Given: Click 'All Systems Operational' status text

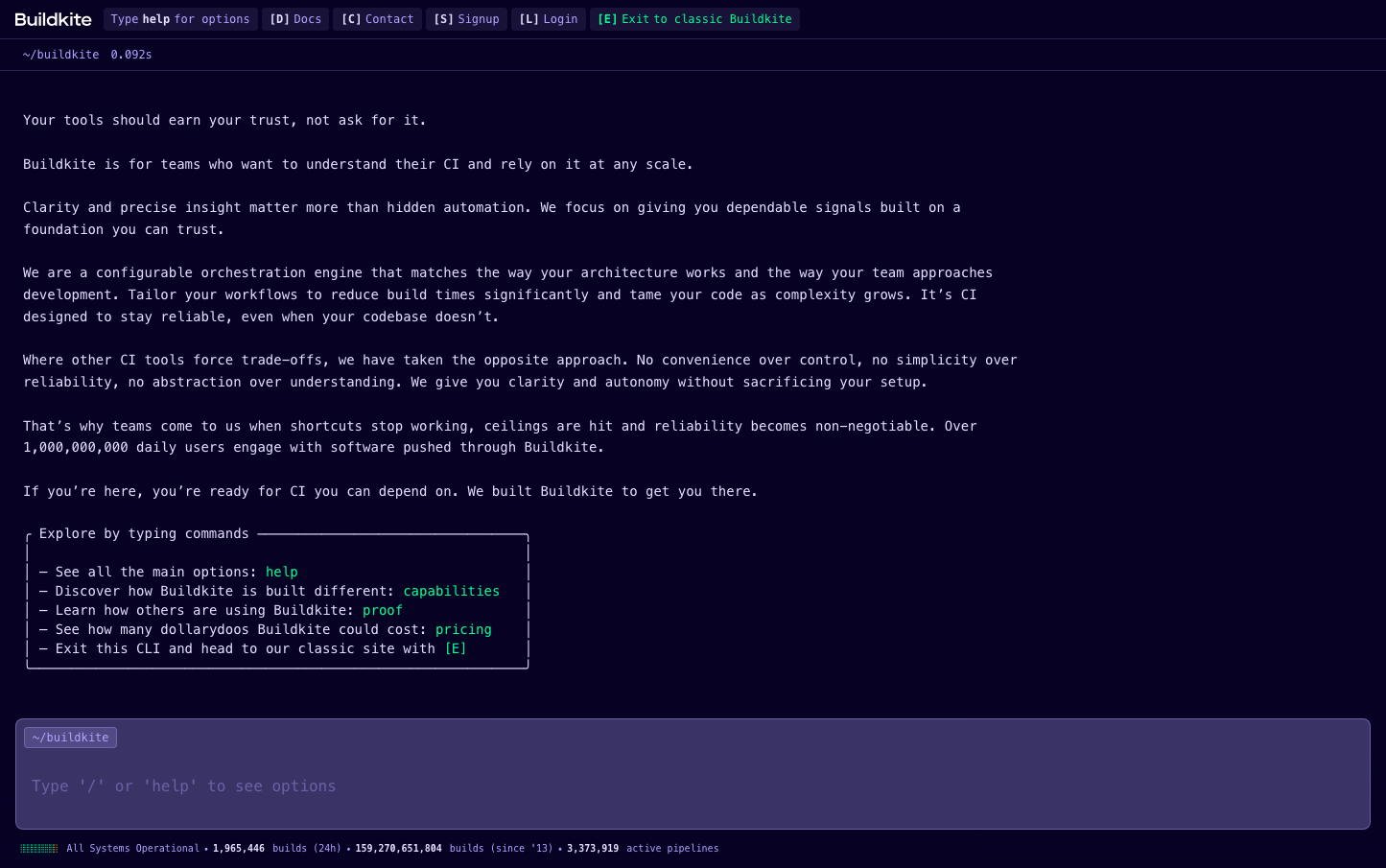Looking at the screenshot, I should (x=132, y=849).
